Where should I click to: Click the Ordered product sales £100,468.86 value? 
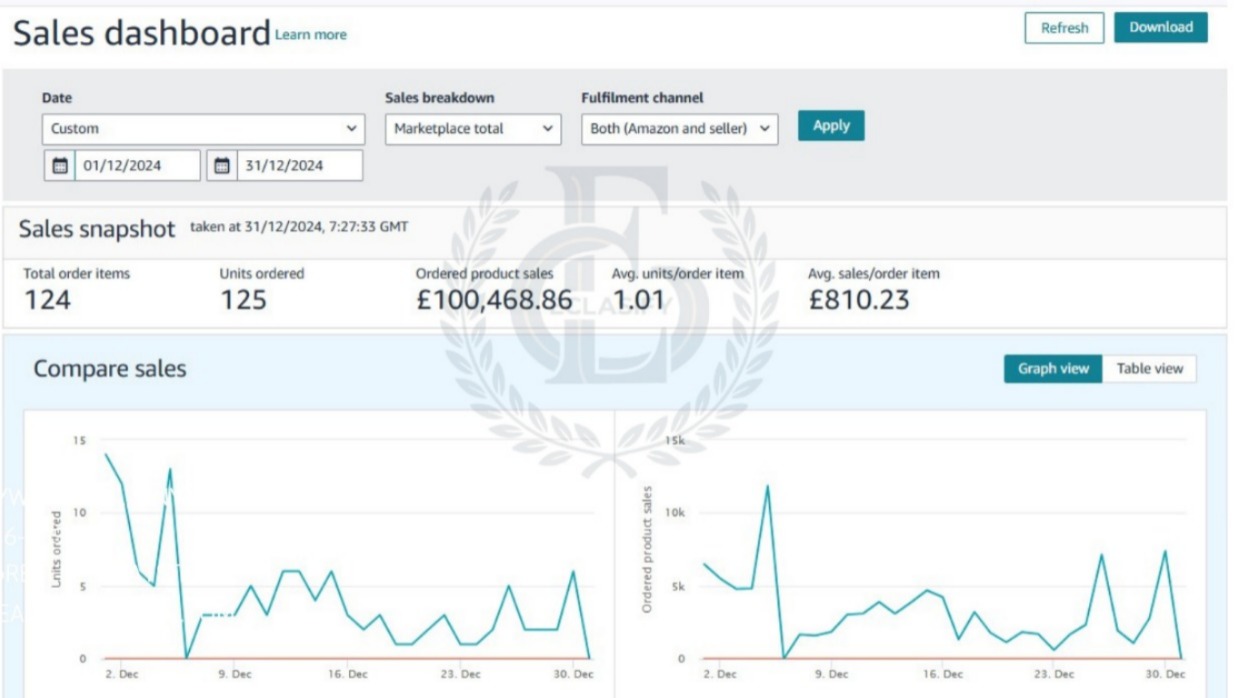(494, 300)
